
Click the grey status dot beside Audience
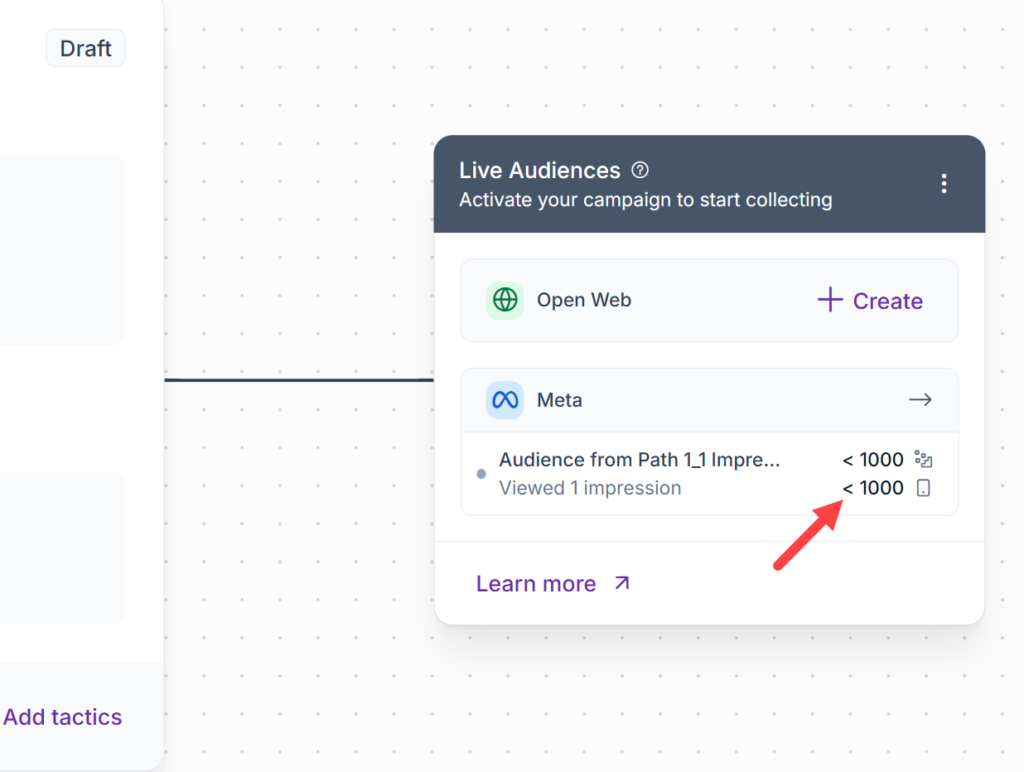(481, 474)
